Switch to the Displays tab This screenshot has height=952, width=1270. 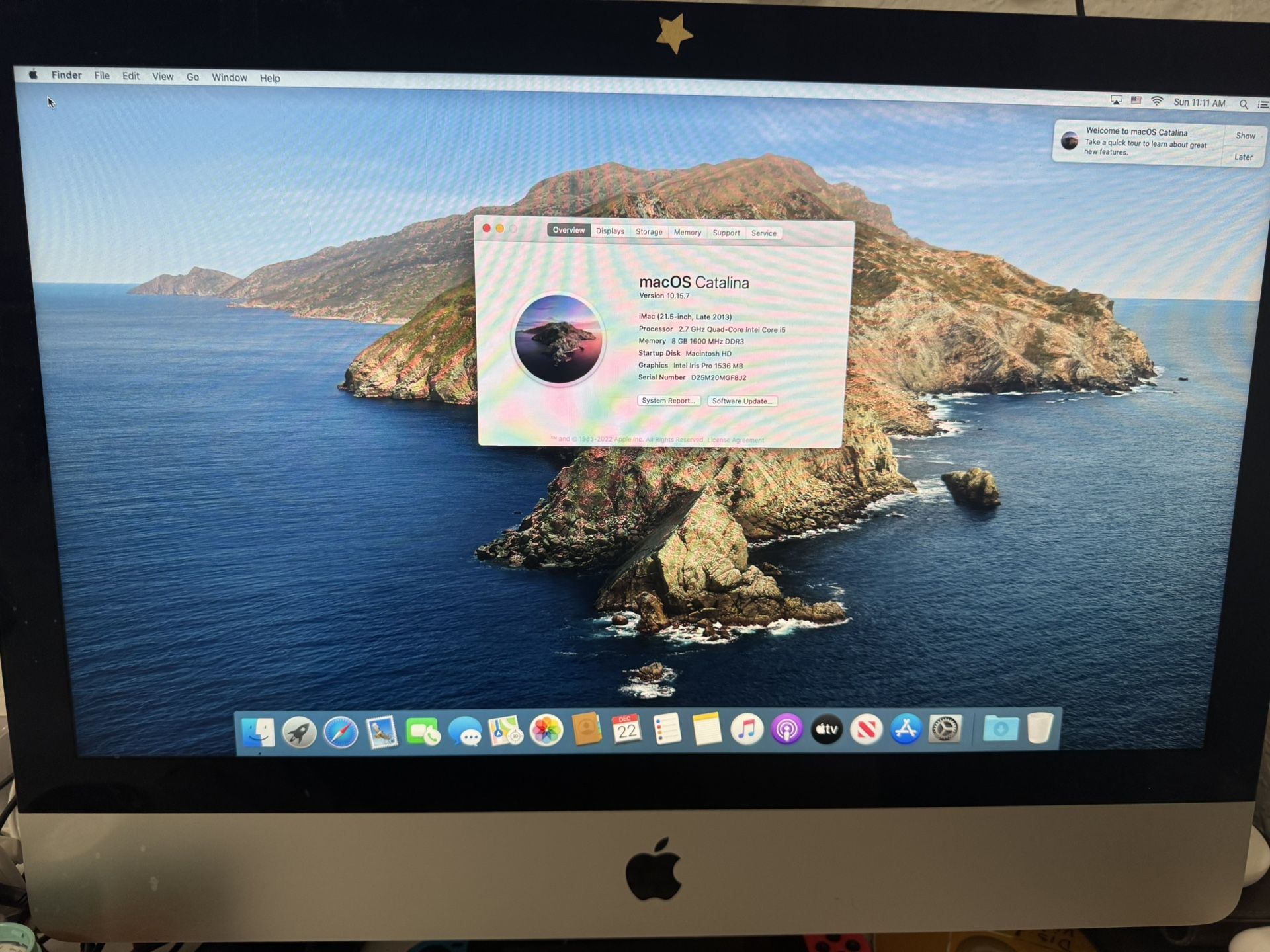pyautogui.click(x=610, y=231)
